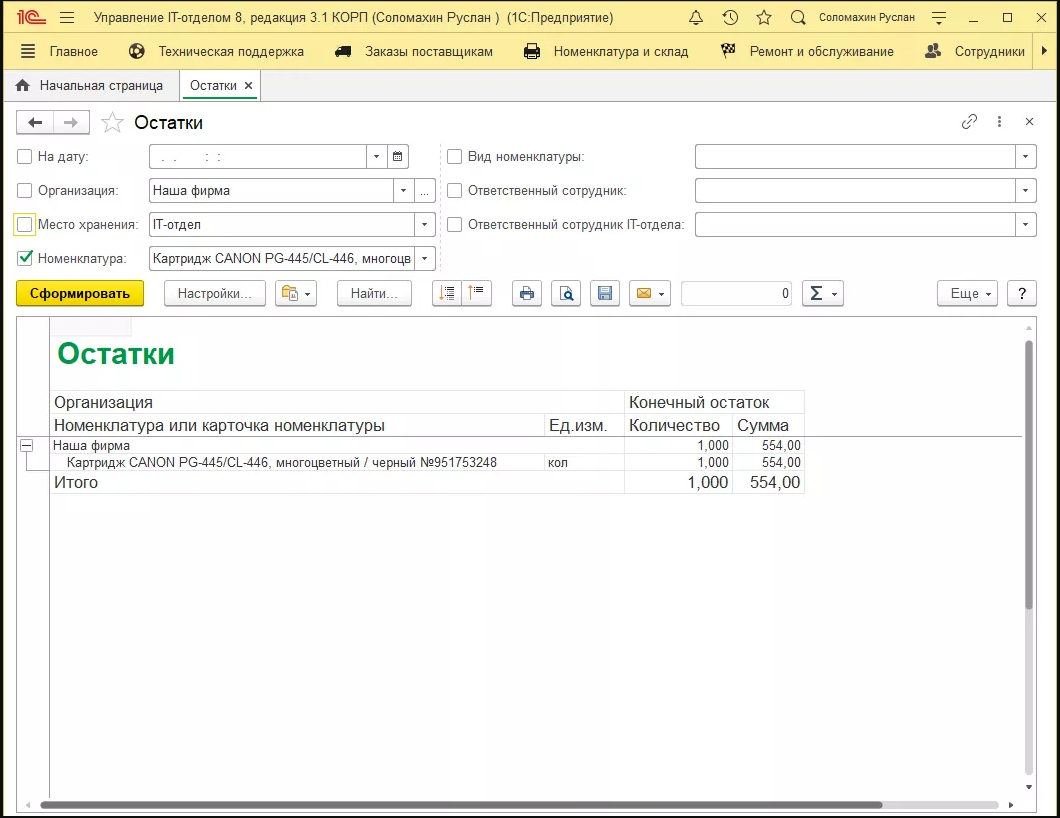Click the save floppy disk icon
Viewport: 1060px width, 818px height.
(604, 293)
